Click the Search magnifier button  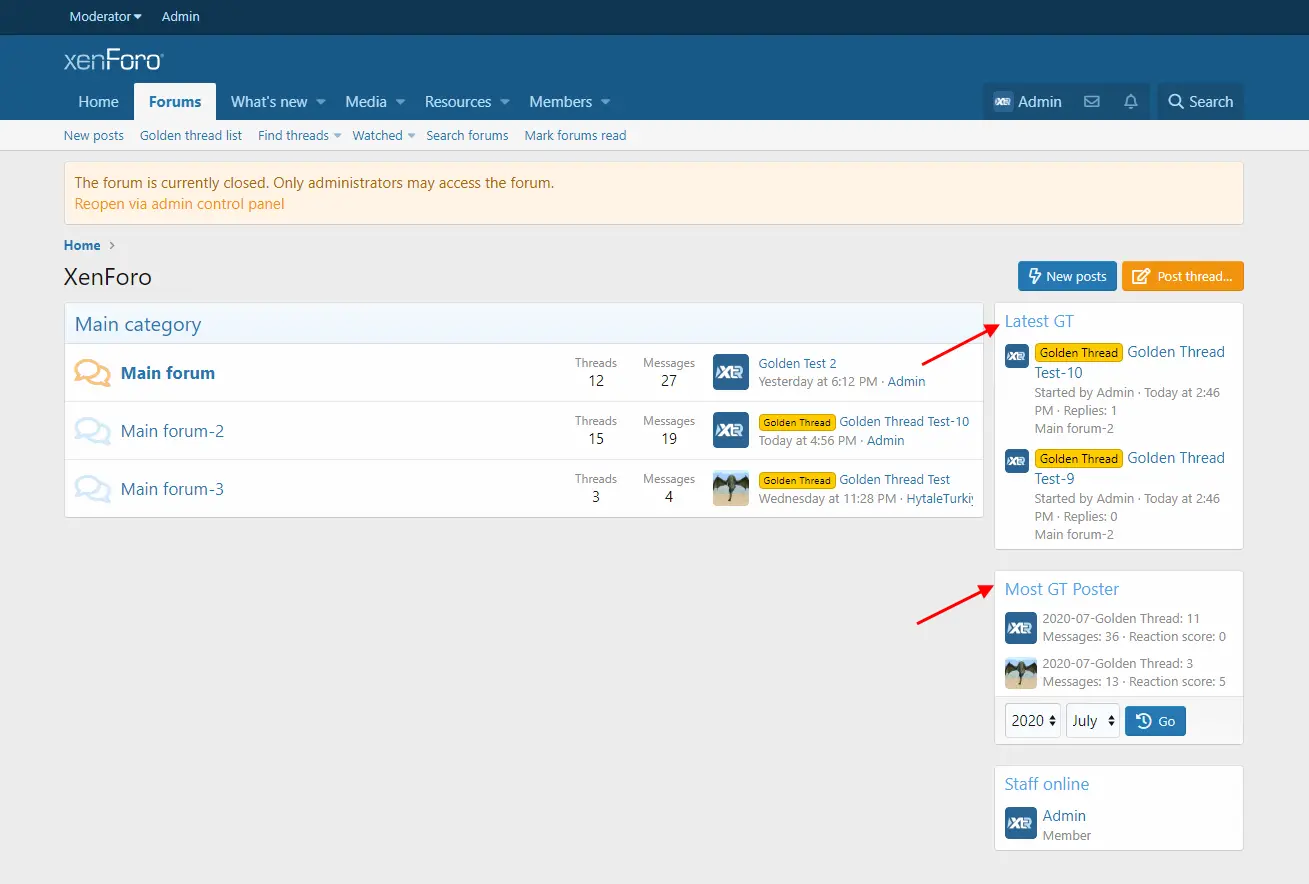coord(1201,102)
